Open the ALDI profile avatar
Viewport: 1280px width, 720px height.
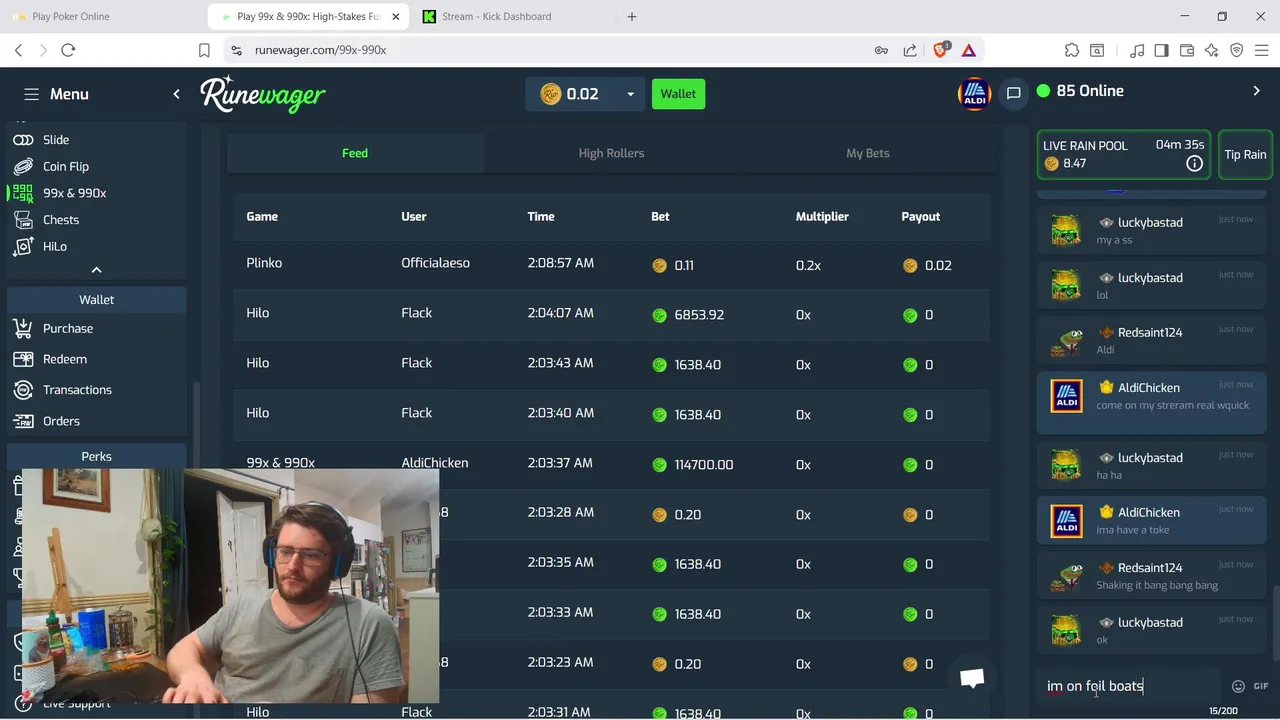[x=974, y=94]
